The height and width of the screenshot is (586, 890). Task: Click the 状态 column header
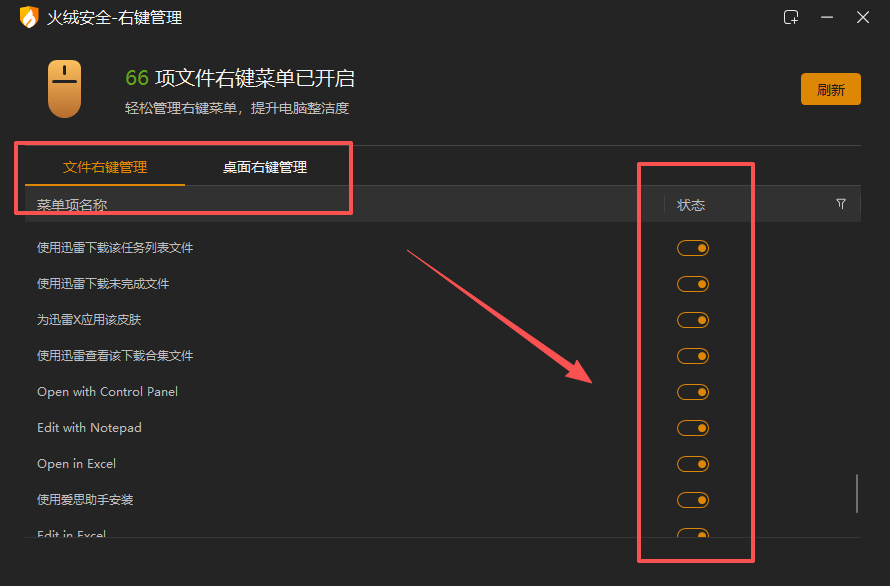691,204
